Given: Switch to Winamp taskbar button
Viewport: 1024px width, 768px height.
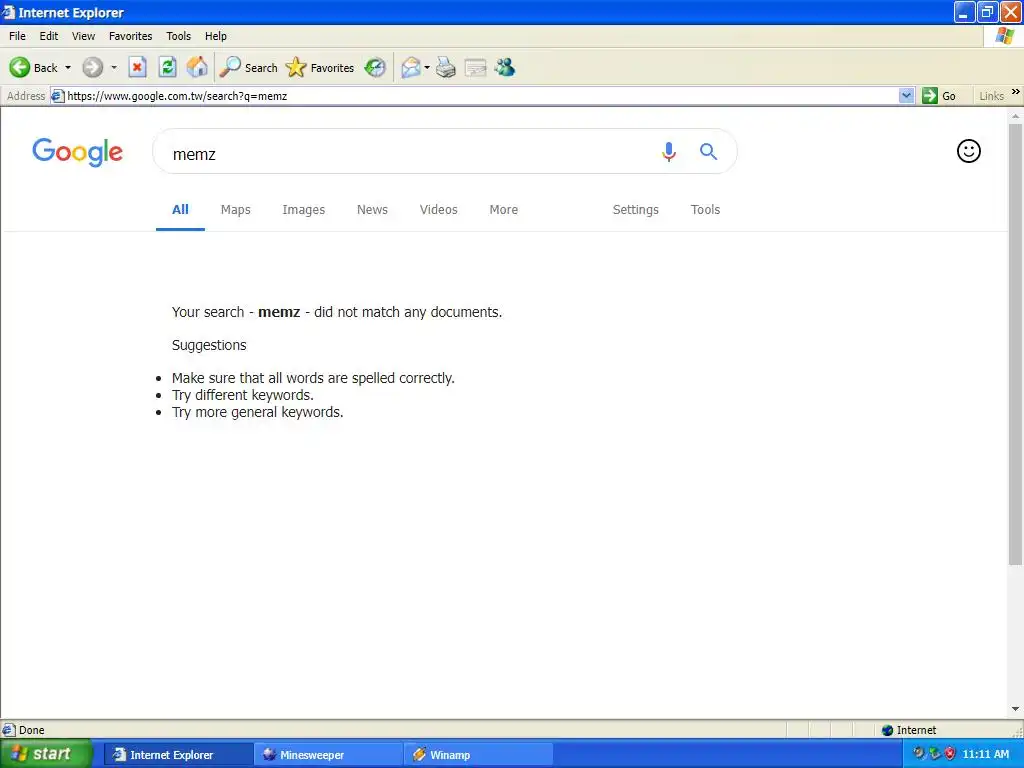Looking at the screenshot, I should 478,755.
